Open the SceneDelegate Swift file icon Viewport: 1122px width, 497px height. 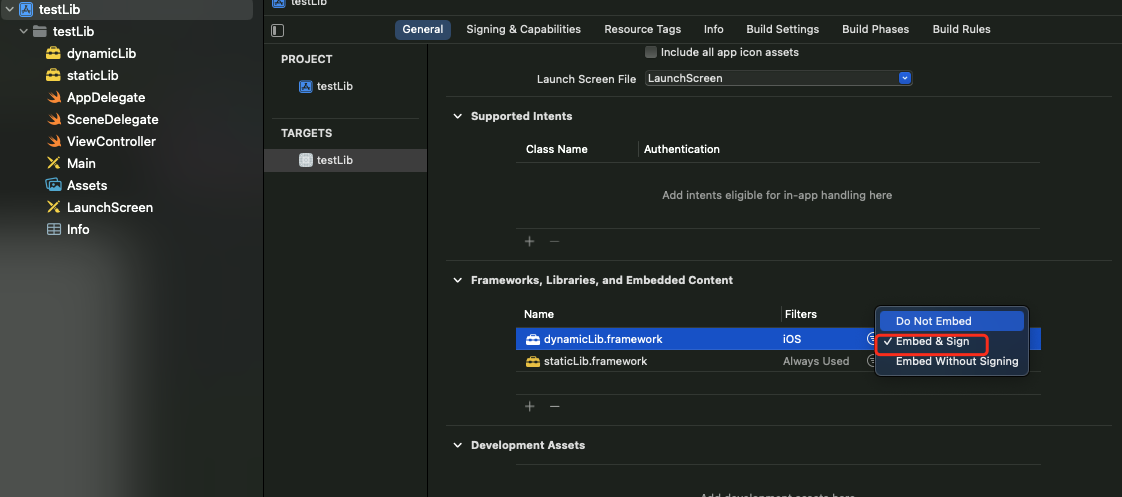tap(54, 119)
